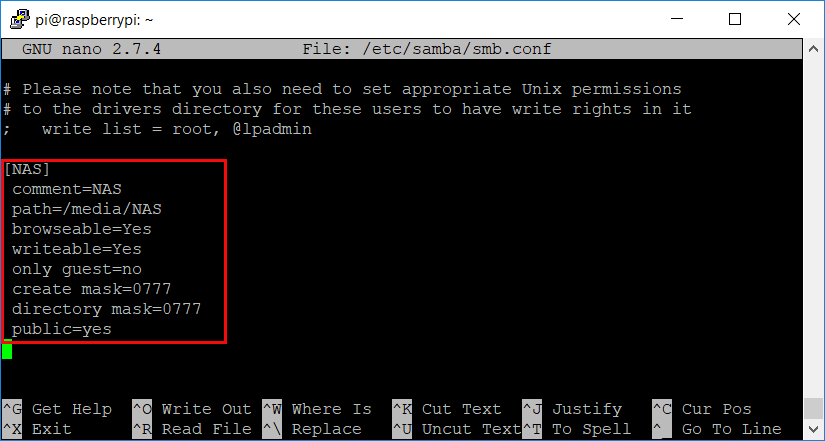Click the public=yes line
The height and width of the screenshot is (441, 825).
62,329
